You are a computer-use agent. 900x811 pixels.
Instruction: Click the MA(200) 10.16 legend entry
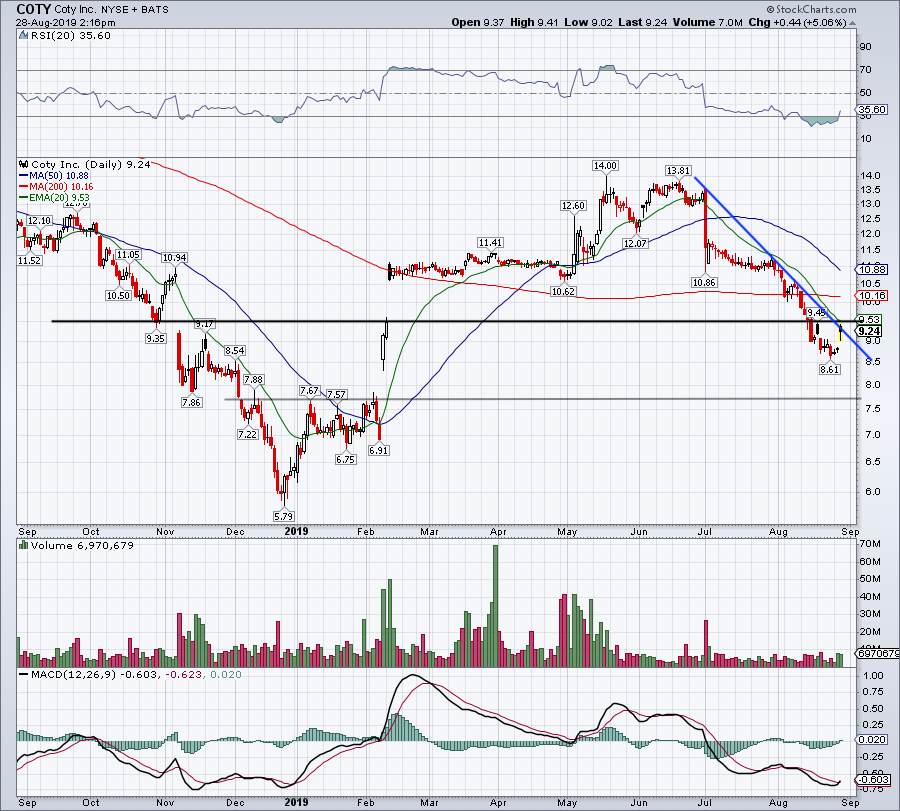56,187
